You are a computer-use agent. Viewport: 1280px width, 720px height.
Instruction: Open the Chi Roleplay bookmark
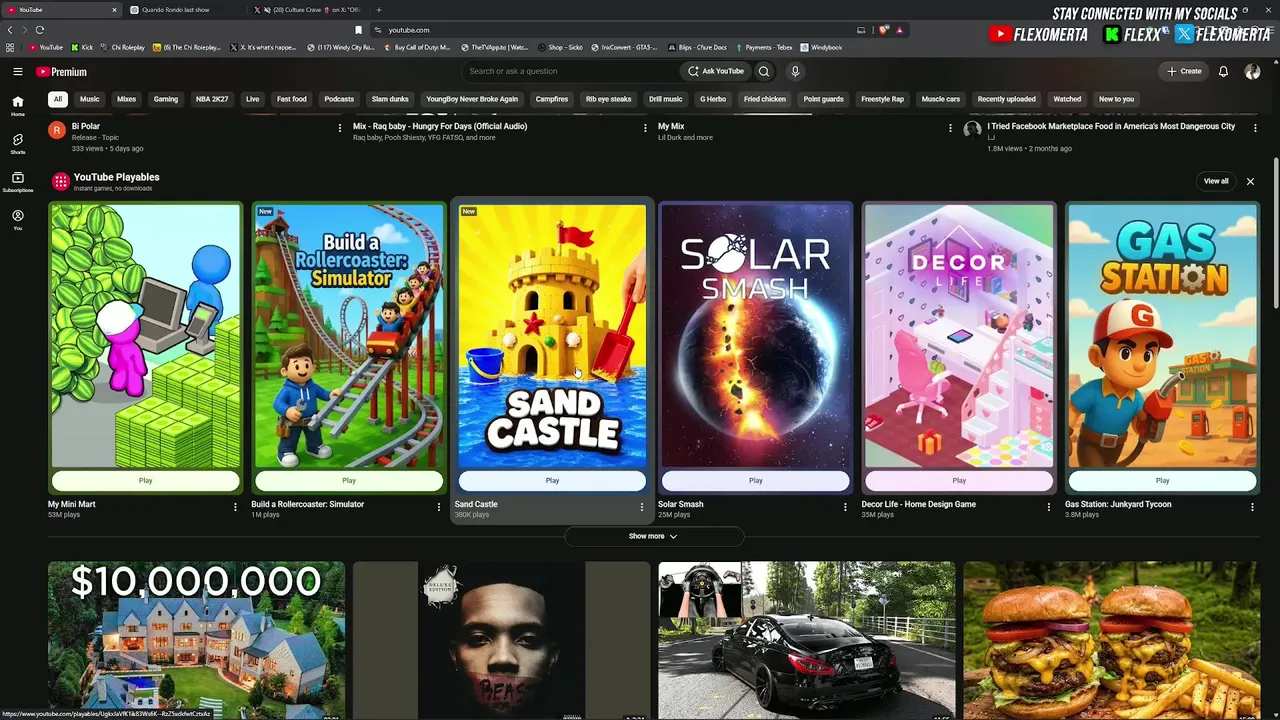pos(124,47)
